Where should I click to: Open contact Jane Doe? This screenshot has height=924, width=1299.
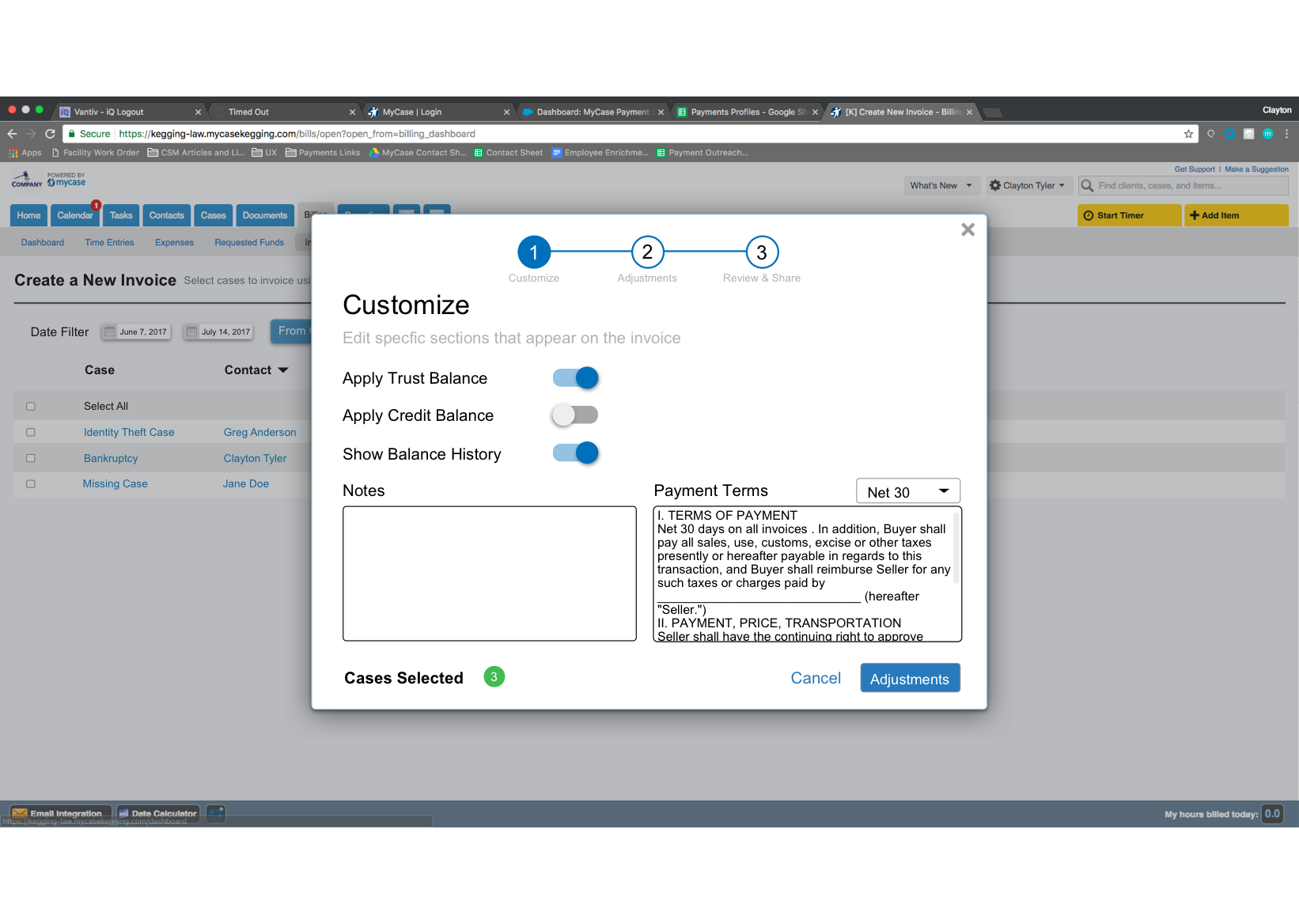point(246,483)
